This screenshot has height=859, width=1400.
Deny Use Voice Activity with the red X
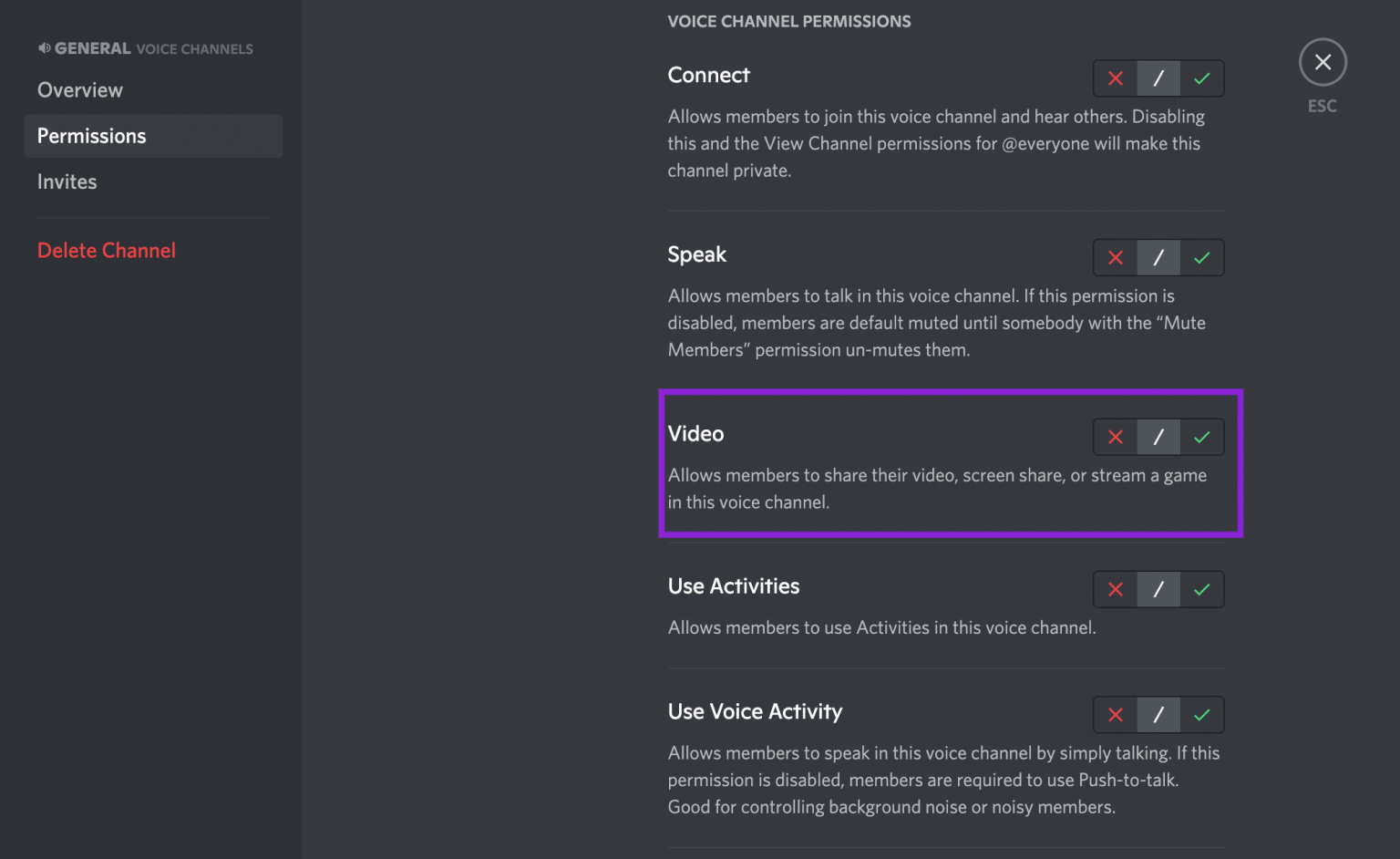point(1115,715)
